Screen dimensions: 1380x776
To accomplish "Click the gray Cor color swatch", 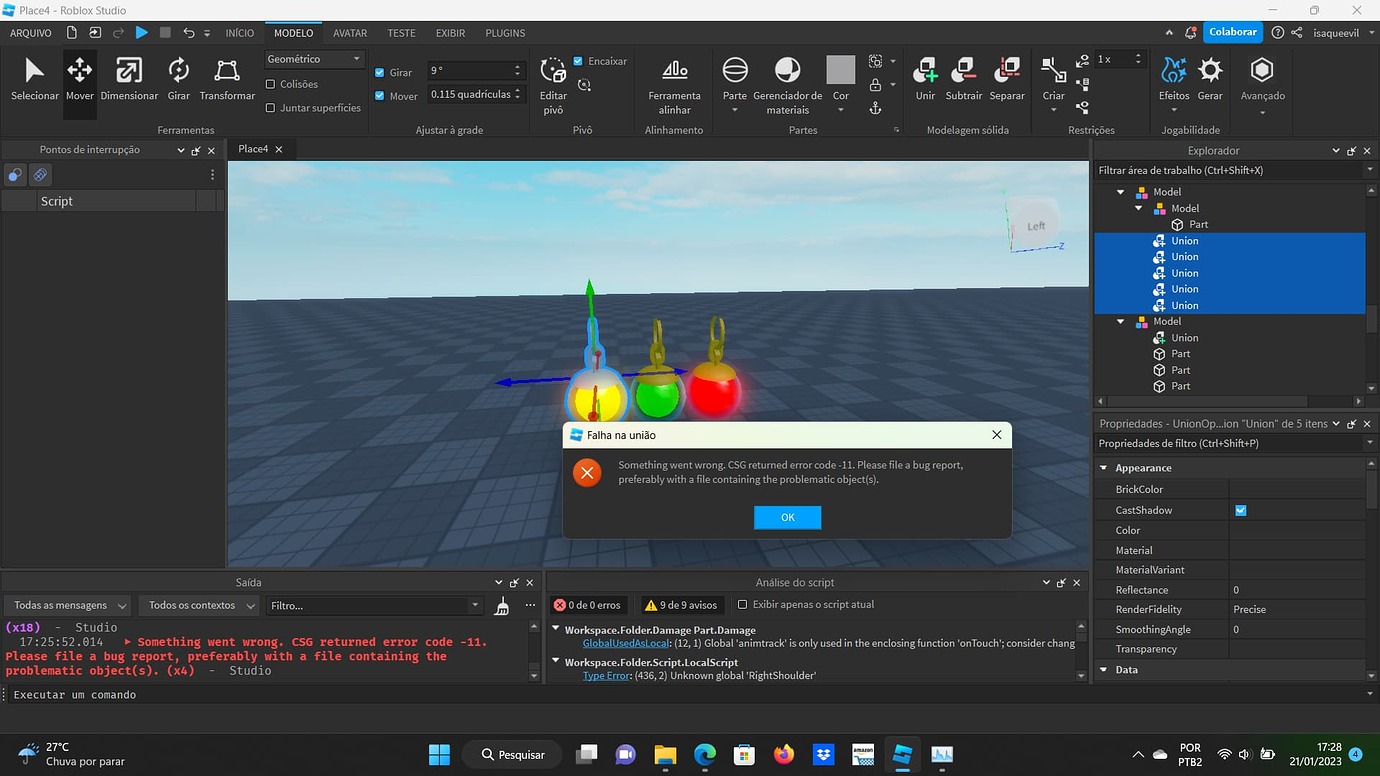I will click(x=841, y=70).
